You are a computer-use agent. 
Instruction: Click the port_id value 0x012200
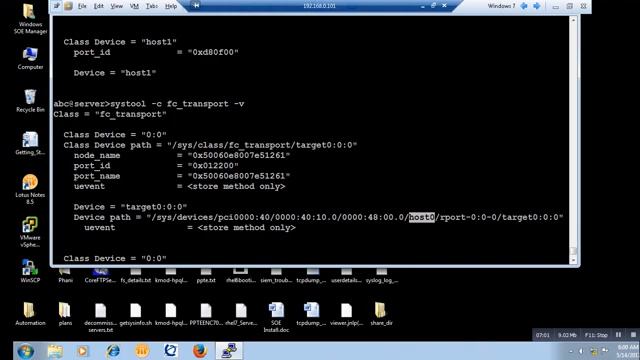click(213, 166)
